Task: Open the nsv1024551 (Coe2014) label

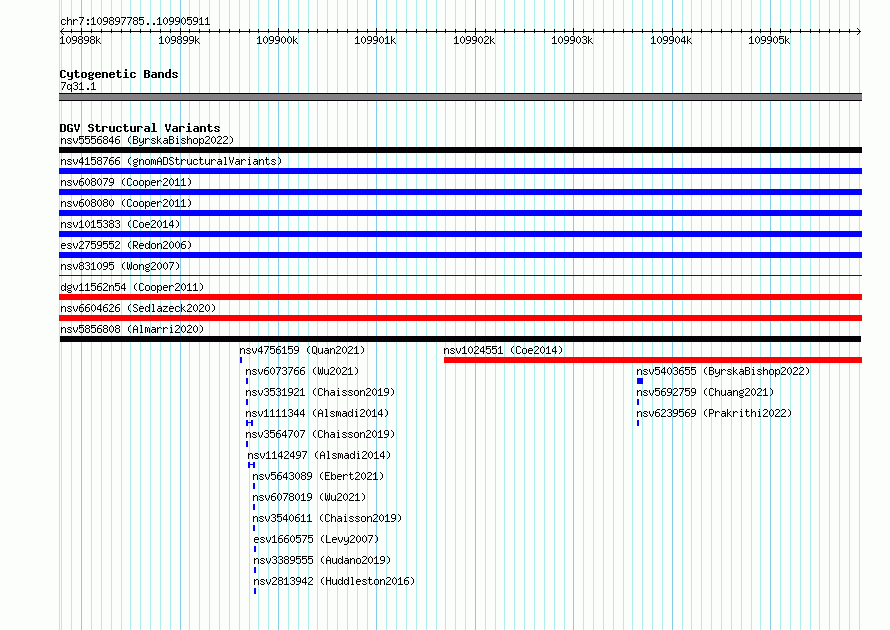Action: pos(503,350)
